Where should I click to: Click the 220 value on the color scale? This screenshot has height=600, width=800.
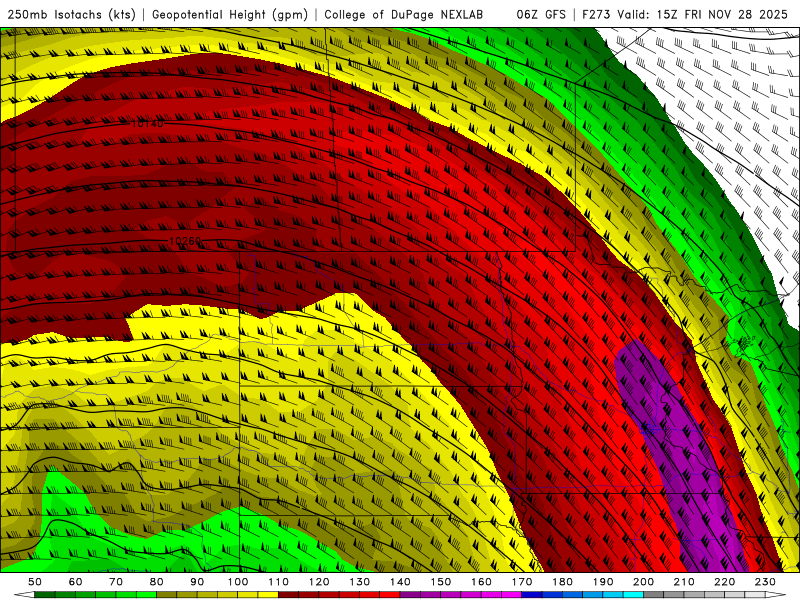point(725,582)
